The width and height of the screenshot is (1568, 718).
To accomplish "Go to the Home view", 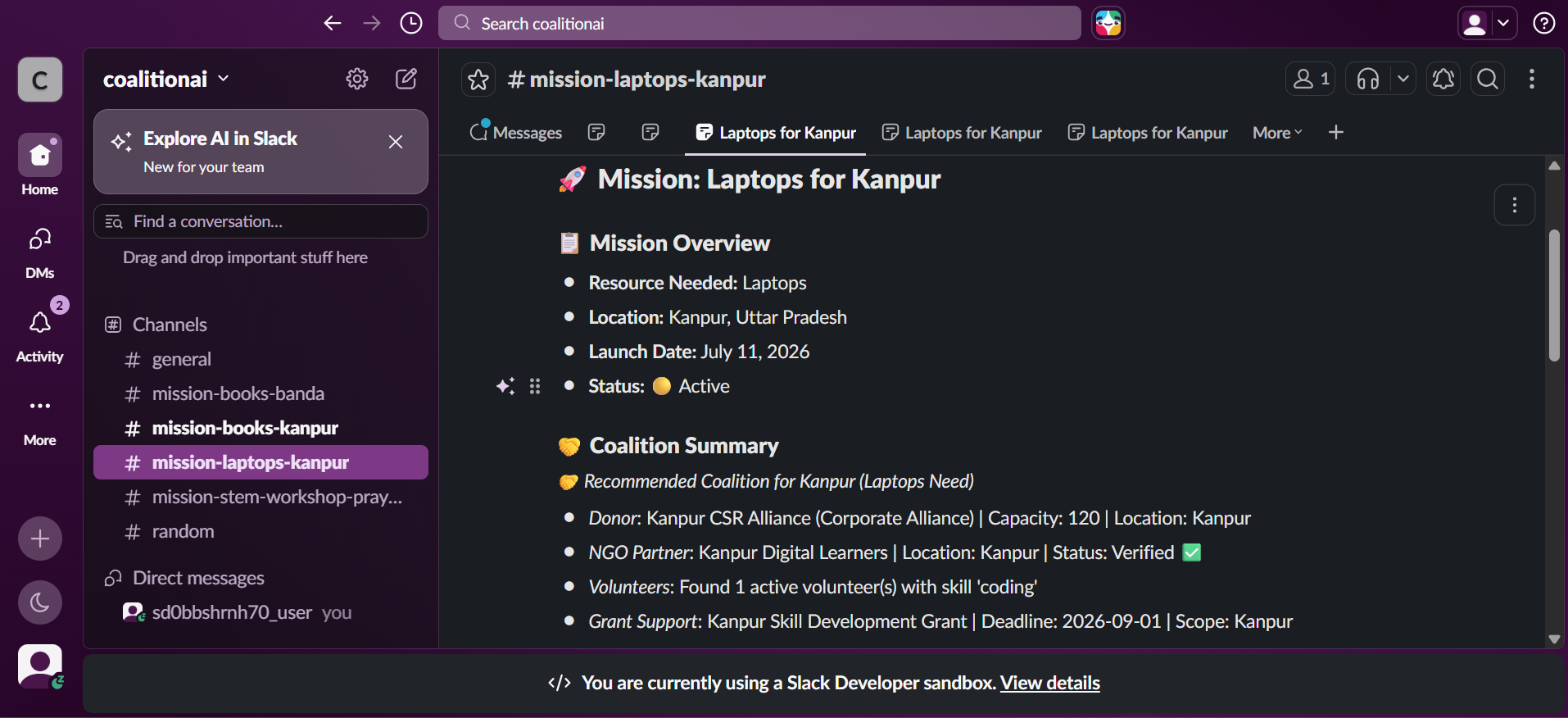I will (40, 165).
